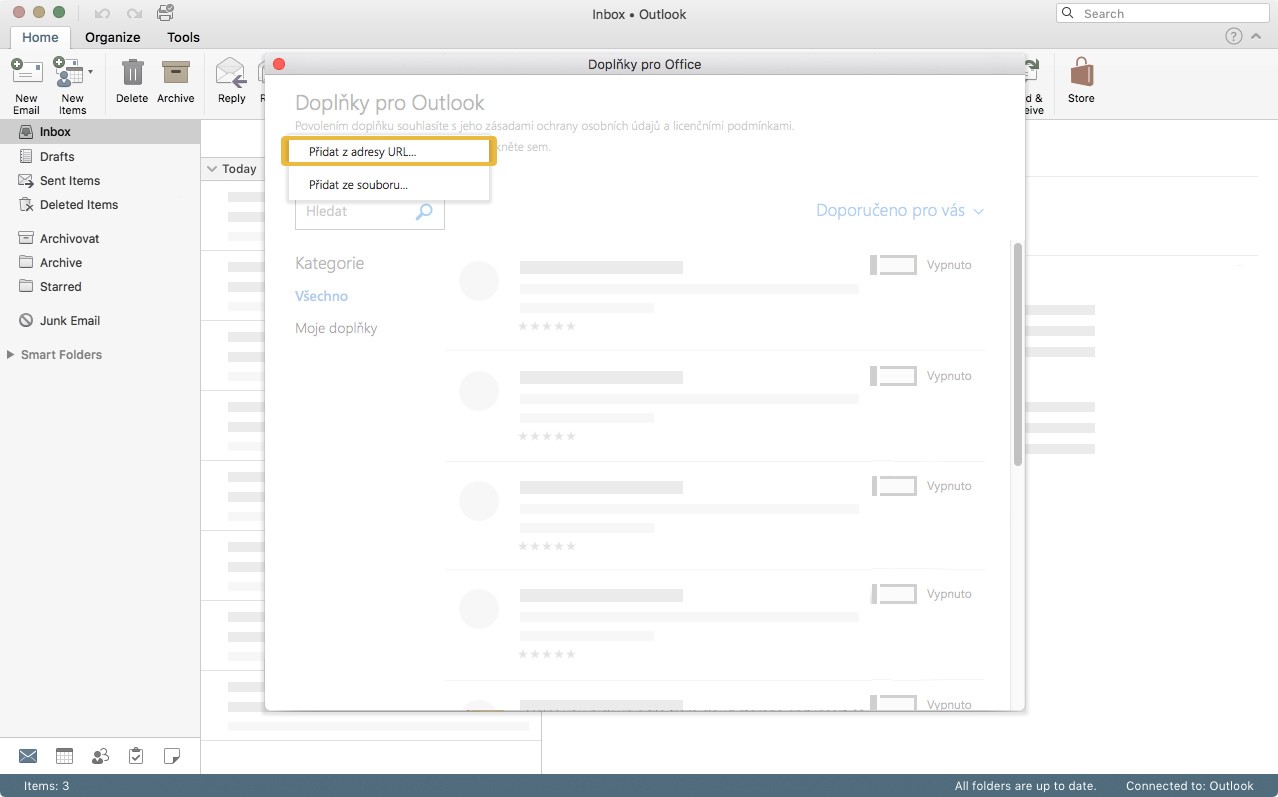Click the "Items: 3" status bar text
The width and height of the screenshot is (1278, 797).
click(47, 786)
